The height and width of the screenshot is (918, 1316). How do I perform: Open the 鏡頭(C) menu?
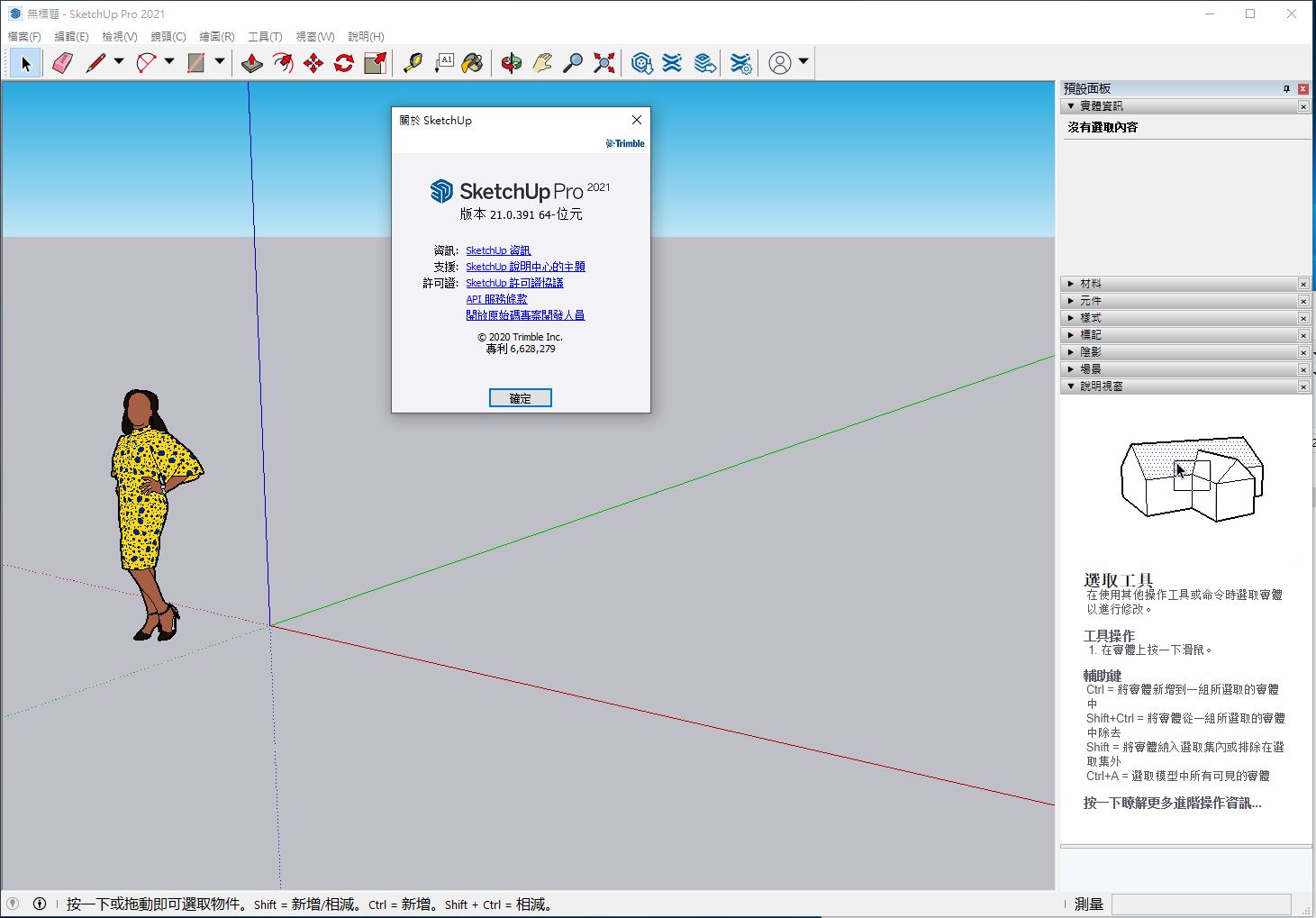point(168,37)
